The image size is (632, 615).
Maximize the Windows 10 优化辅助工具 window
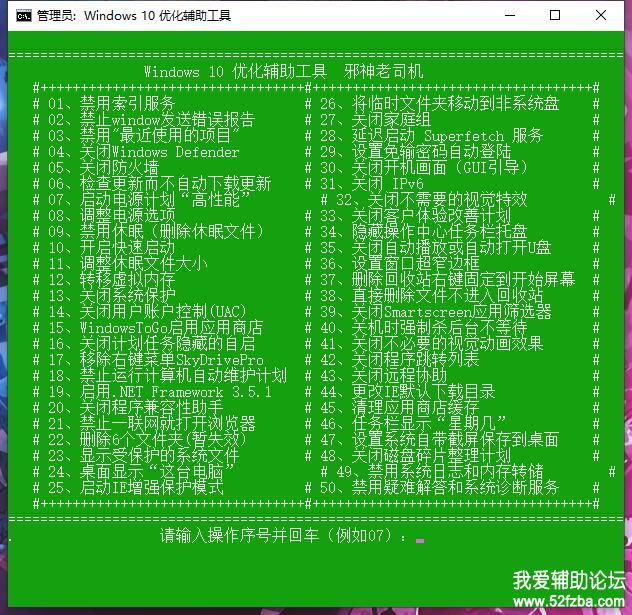[555, 15]
